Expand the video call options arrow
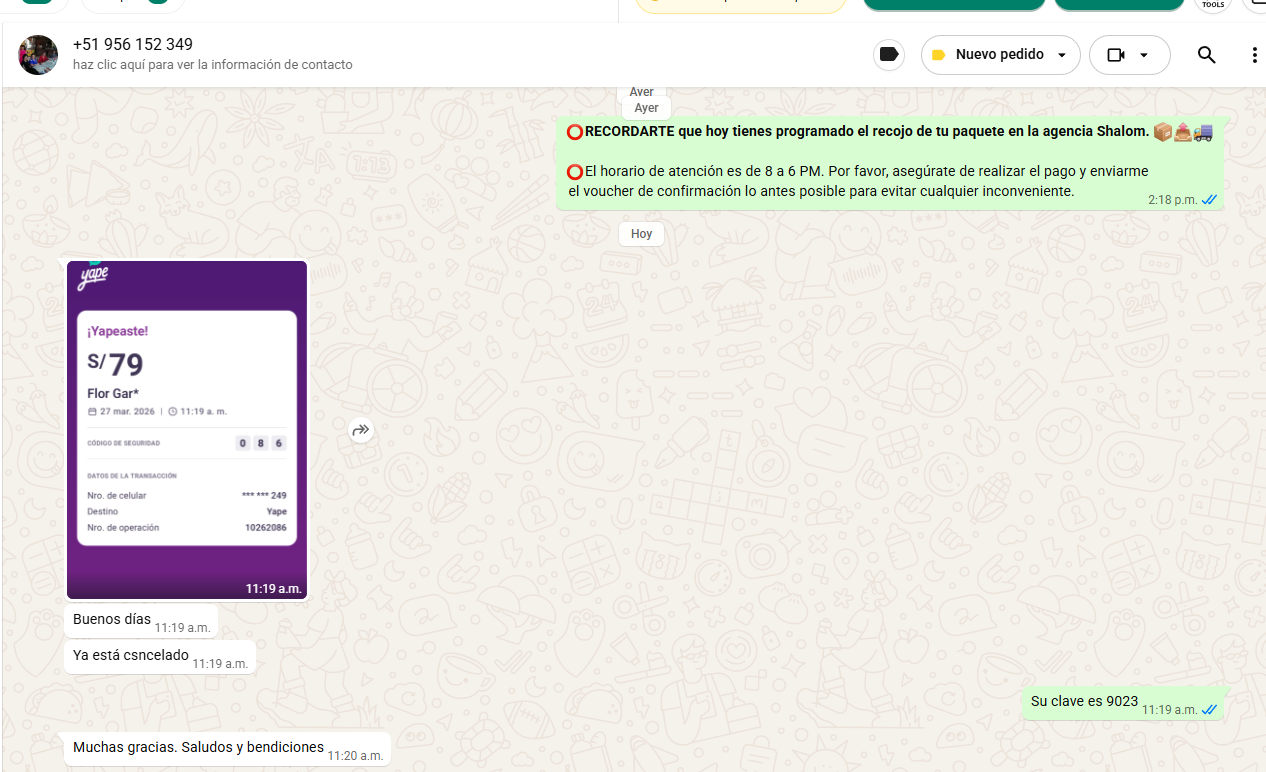The height and width of the screenshot is (772, 1266). coord(1144,55)
